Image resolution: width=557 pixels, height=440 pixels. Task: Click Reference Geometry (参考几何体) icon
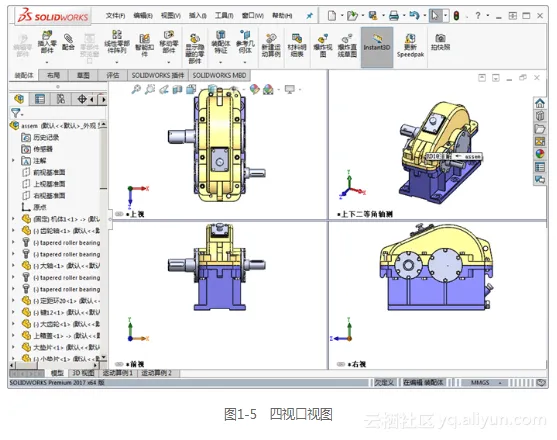click(x=245, y=42)
